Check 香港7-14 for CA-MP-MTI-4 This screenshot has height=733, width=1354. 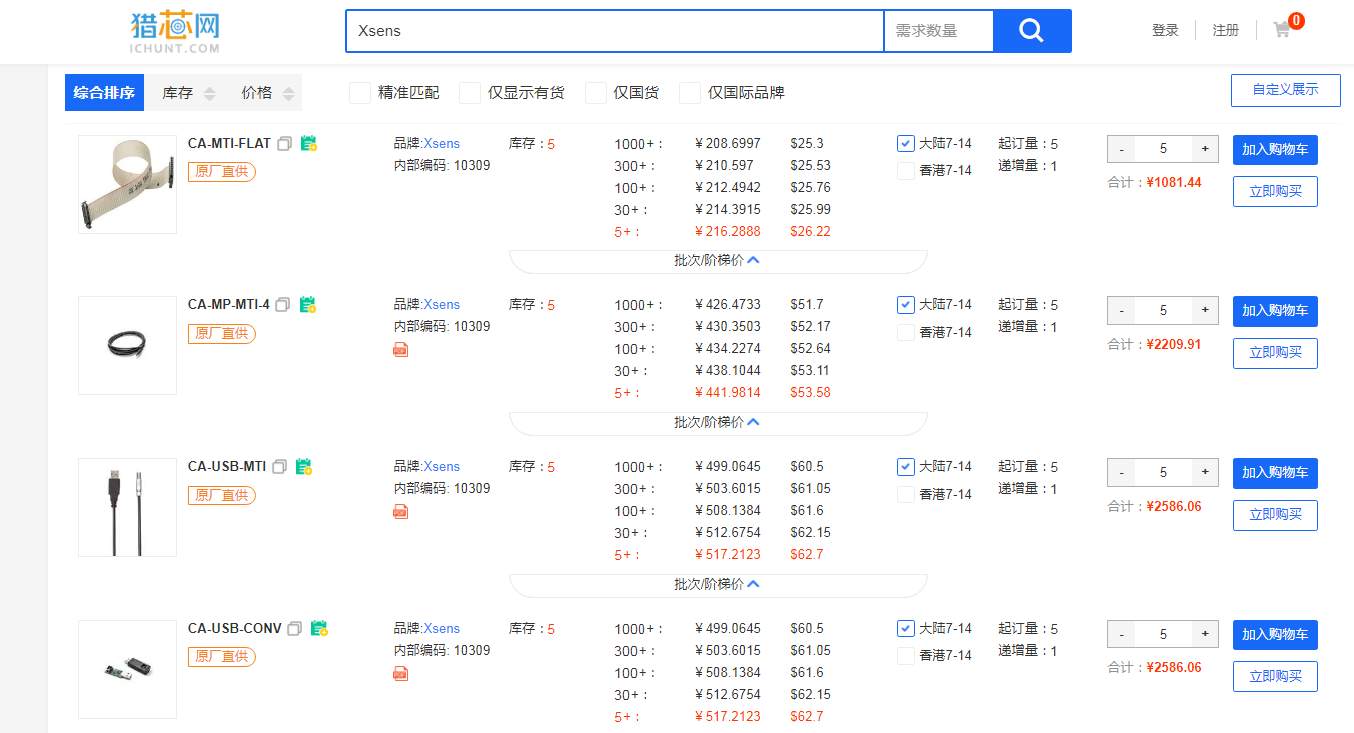pos(906,332)
